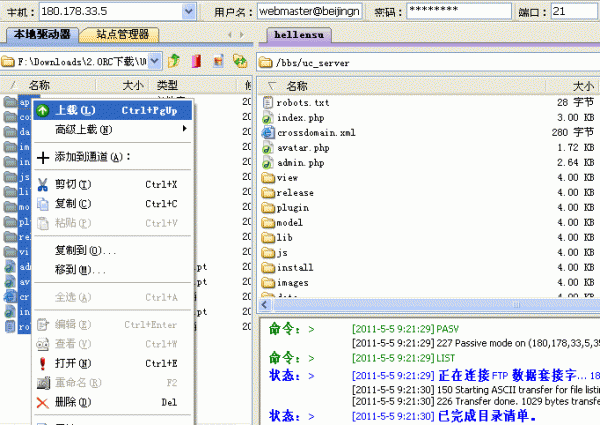Expand the host address dropdown
Screen dimensions: 600x425
click(x=189, y=12)
